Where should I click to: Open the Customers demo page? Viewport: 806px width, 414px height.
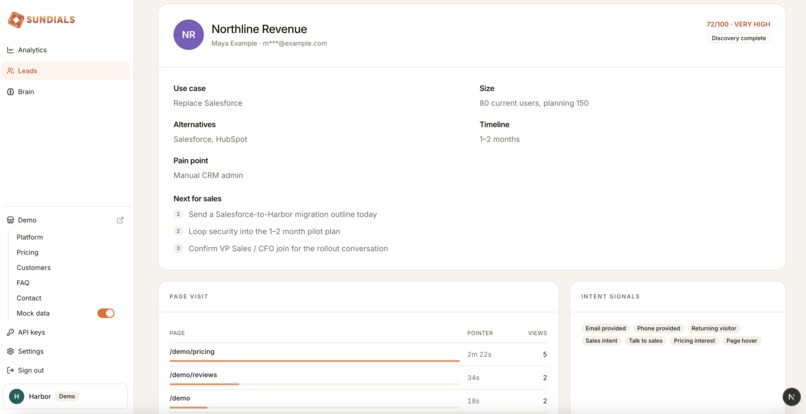pos(33,267)
